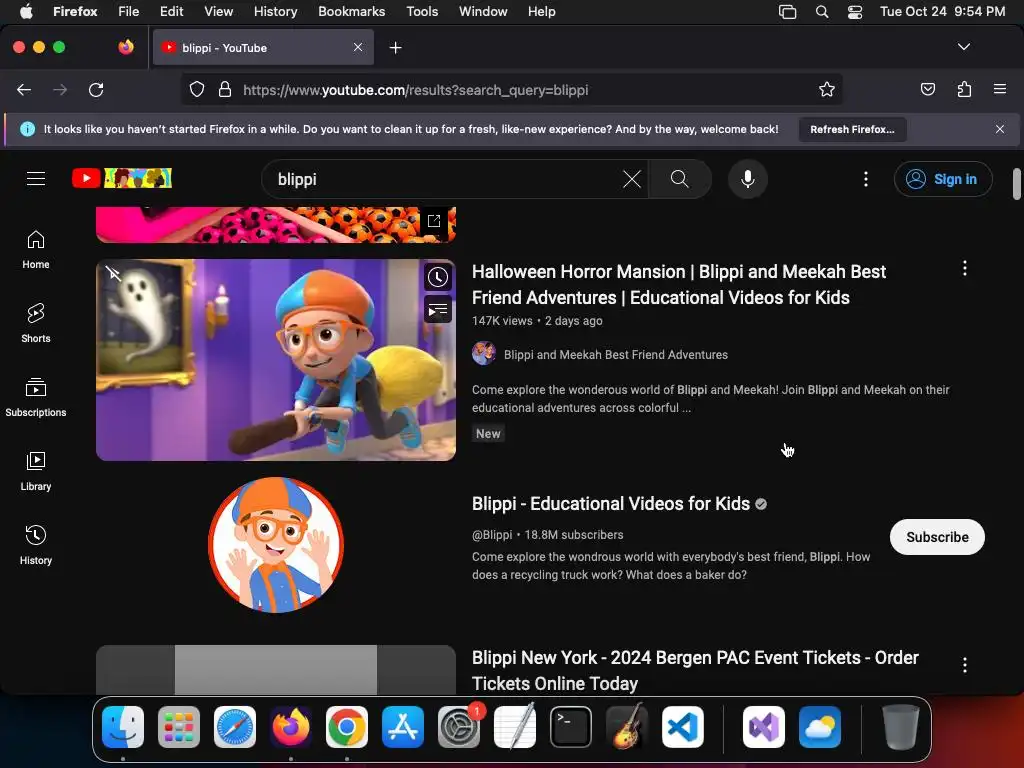The height and width of the screenshot is (768, 1024).
Task: Reload the page in Firefox
Action: (x=96, y=89)
